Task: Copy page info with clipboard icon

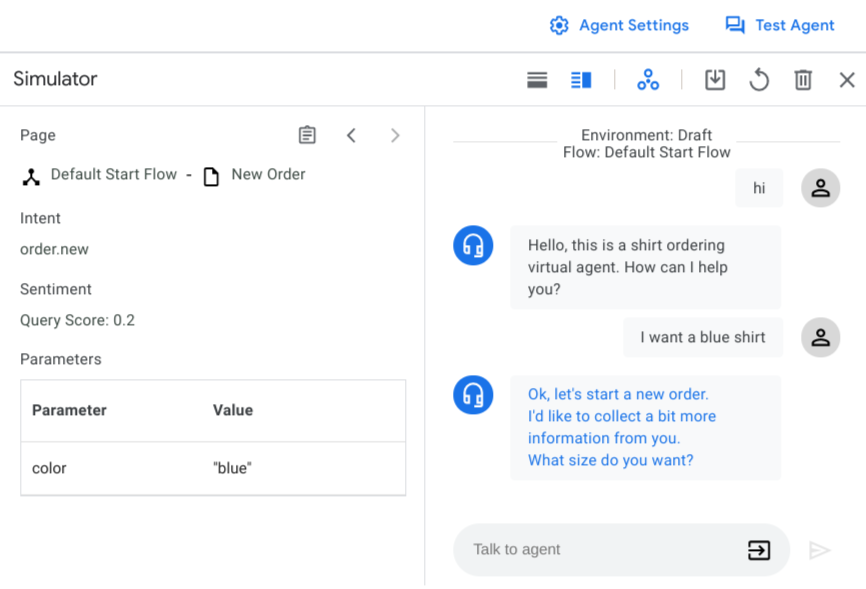Action: [307, 135]
